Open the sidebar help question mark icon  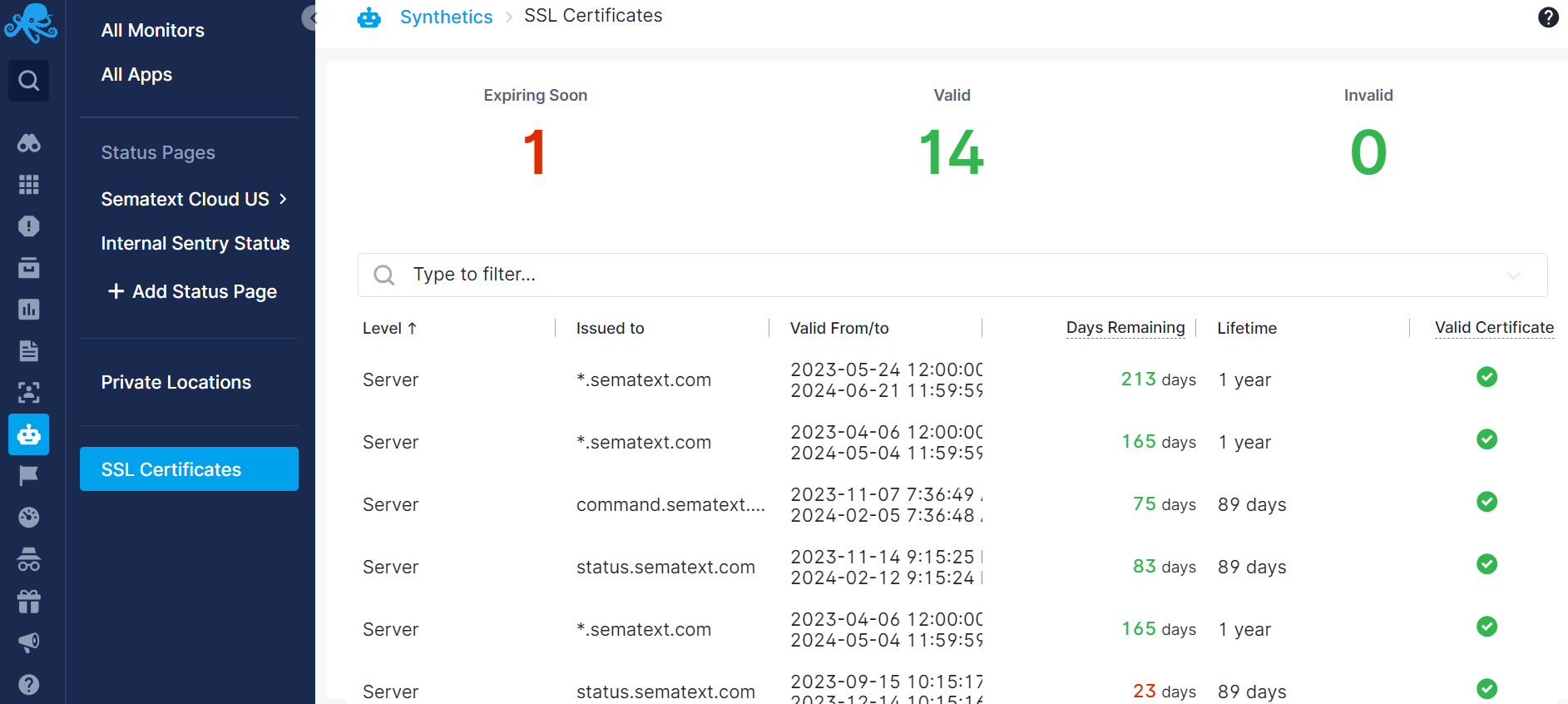coord(29,684)
